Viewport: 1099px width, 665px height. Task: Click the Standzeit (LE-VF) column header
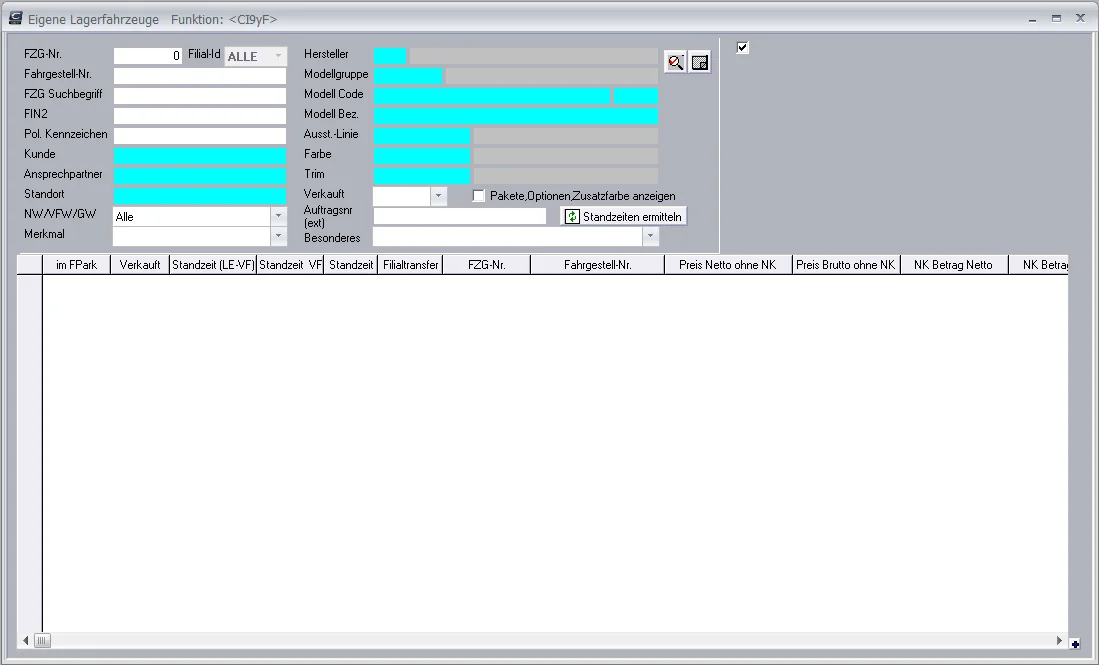[x=213, y=265]
